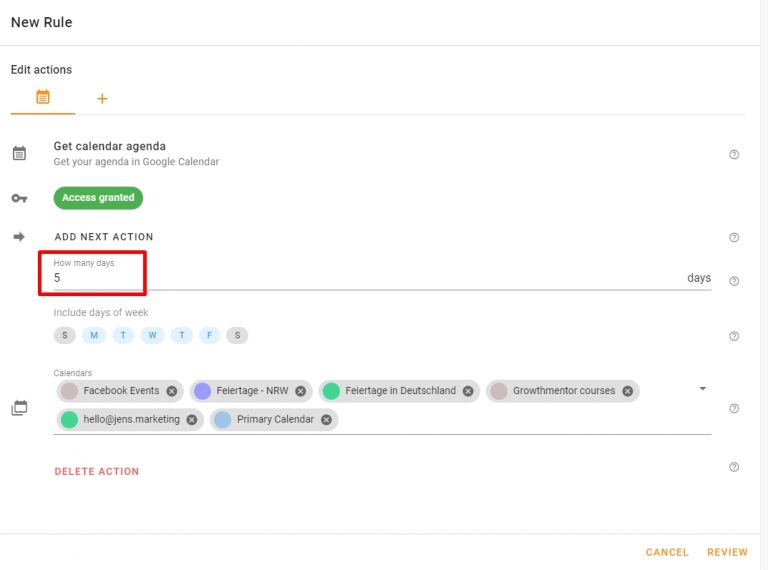Select the calendar agenda action tab

point(43,97)
